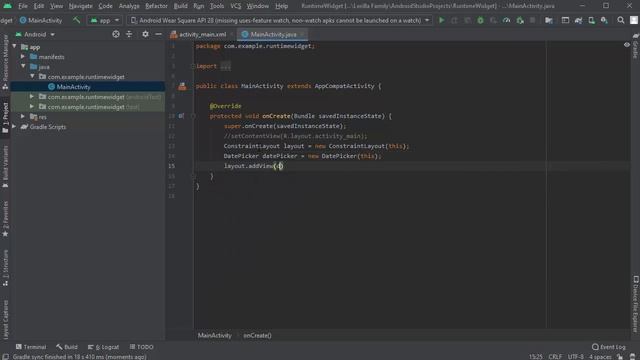Open Android view dropdown in Project panel
The height and width of the screenshot is (360, 640).
tap(35, 34)
